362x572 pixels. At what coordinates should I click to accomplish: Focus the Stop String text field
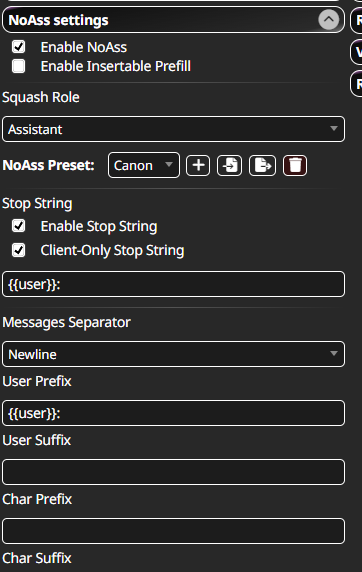coord(173,284)
